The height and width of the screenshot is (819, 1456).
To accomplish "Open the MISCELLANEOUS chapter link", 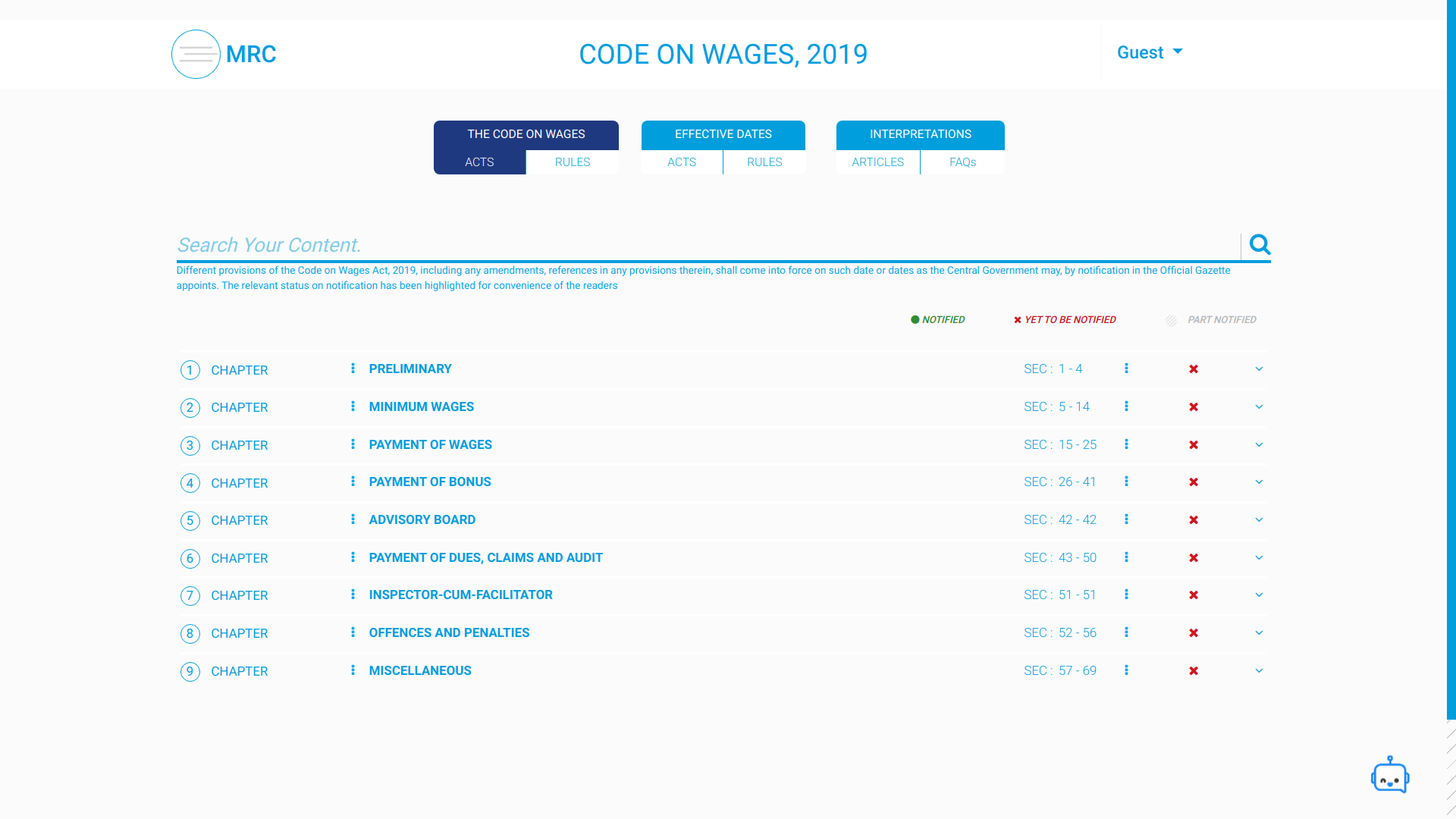I will coord(420,670).
